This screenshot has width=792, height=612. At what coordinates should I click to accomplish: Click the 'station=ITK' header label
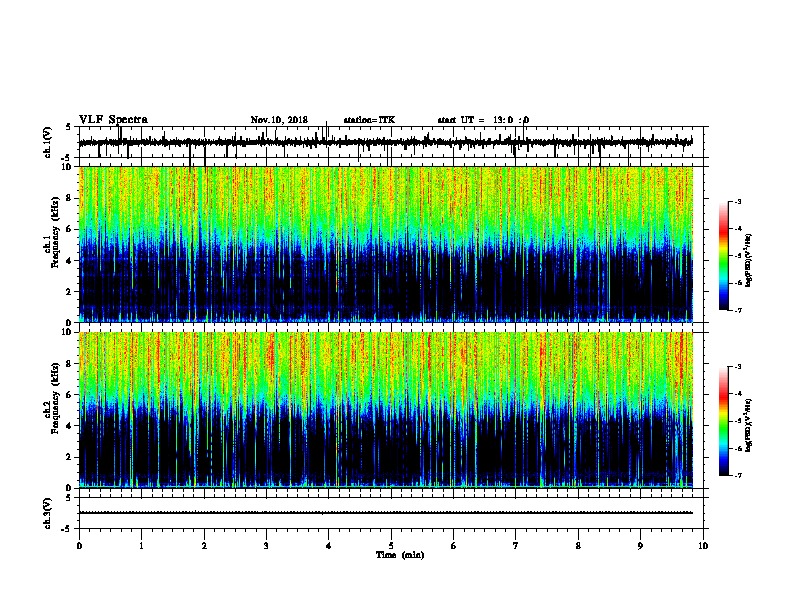point(369,120)
